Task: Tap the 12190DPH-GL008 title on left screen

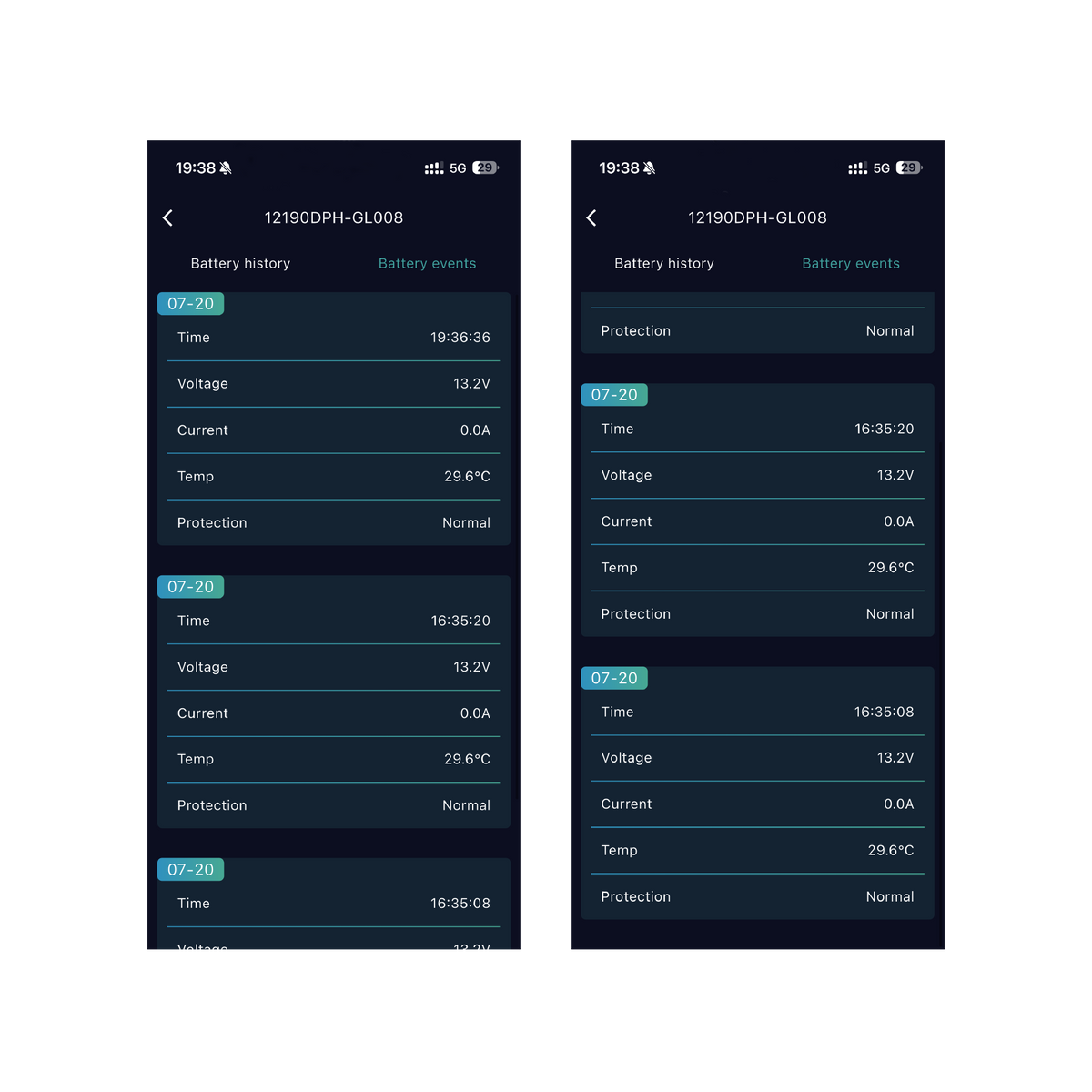Action: tap(334, 217)
